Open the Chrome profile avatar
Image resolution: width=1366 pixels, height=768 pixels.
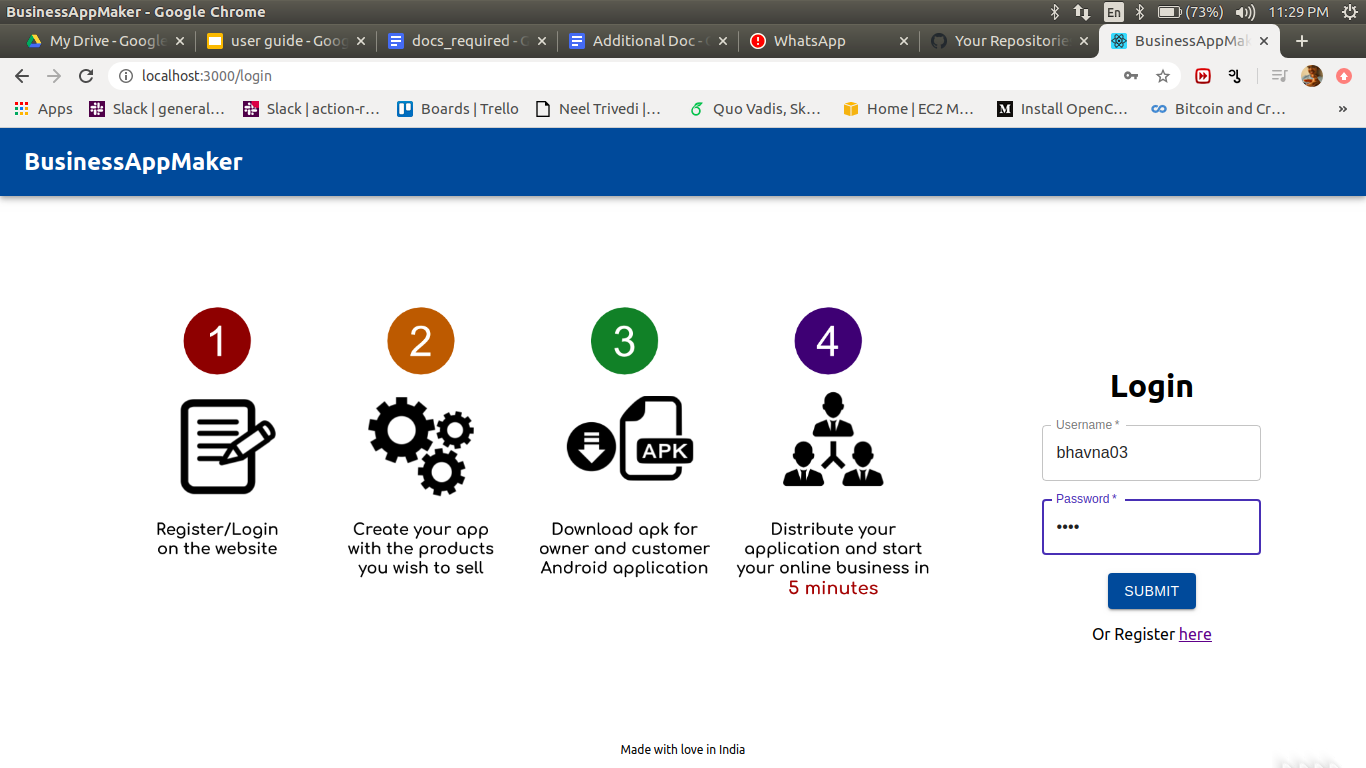pos(1312,76)
